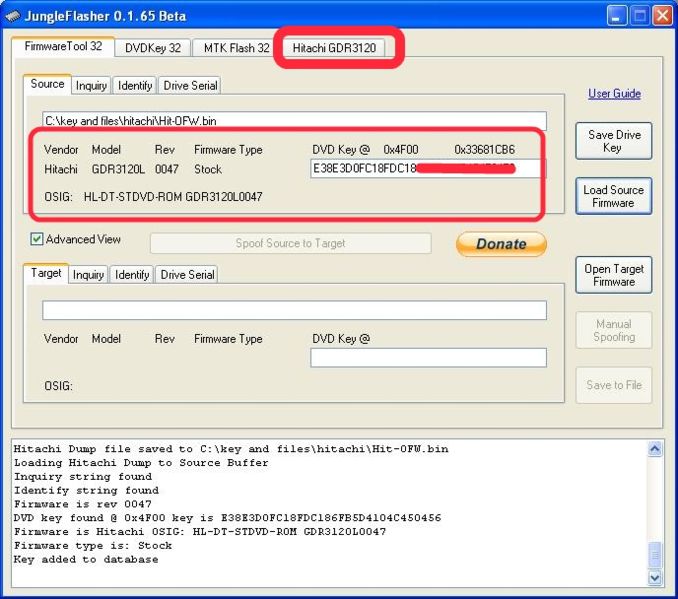Viewport: 678px width, 599px height.
Task: Click the source rev value 0047
Action: point(166,169)
